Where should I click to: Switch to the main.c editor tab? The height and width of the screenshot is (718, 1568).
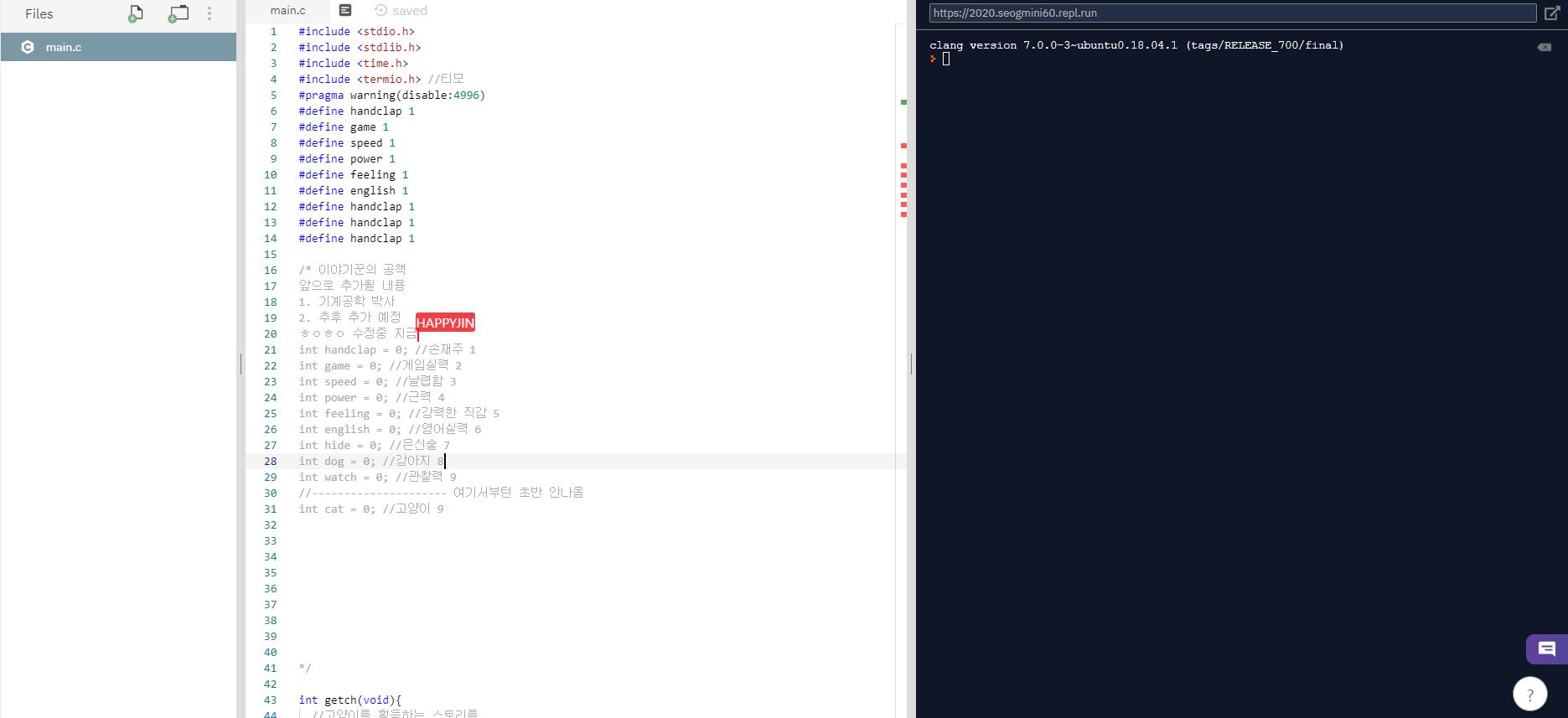click(287, 11)
